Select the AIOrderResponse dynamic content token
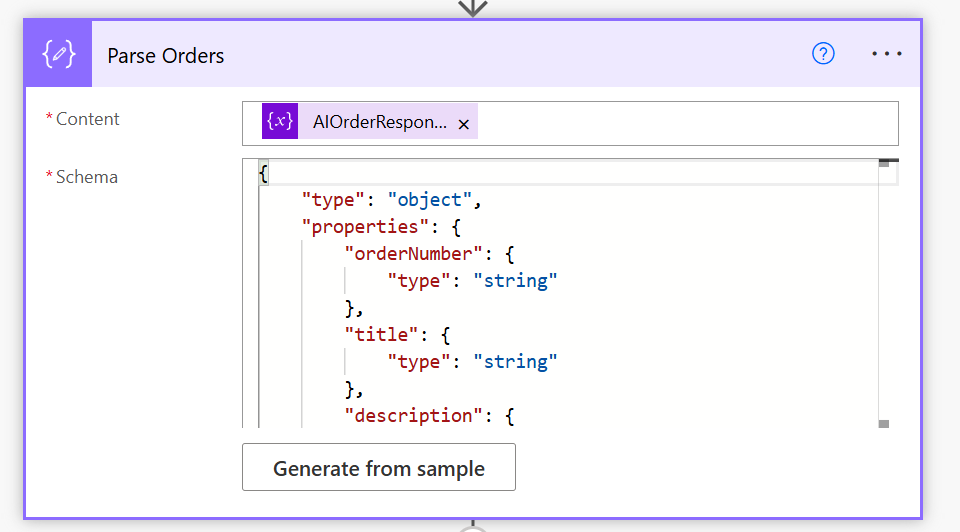 [x=380, y=122]
